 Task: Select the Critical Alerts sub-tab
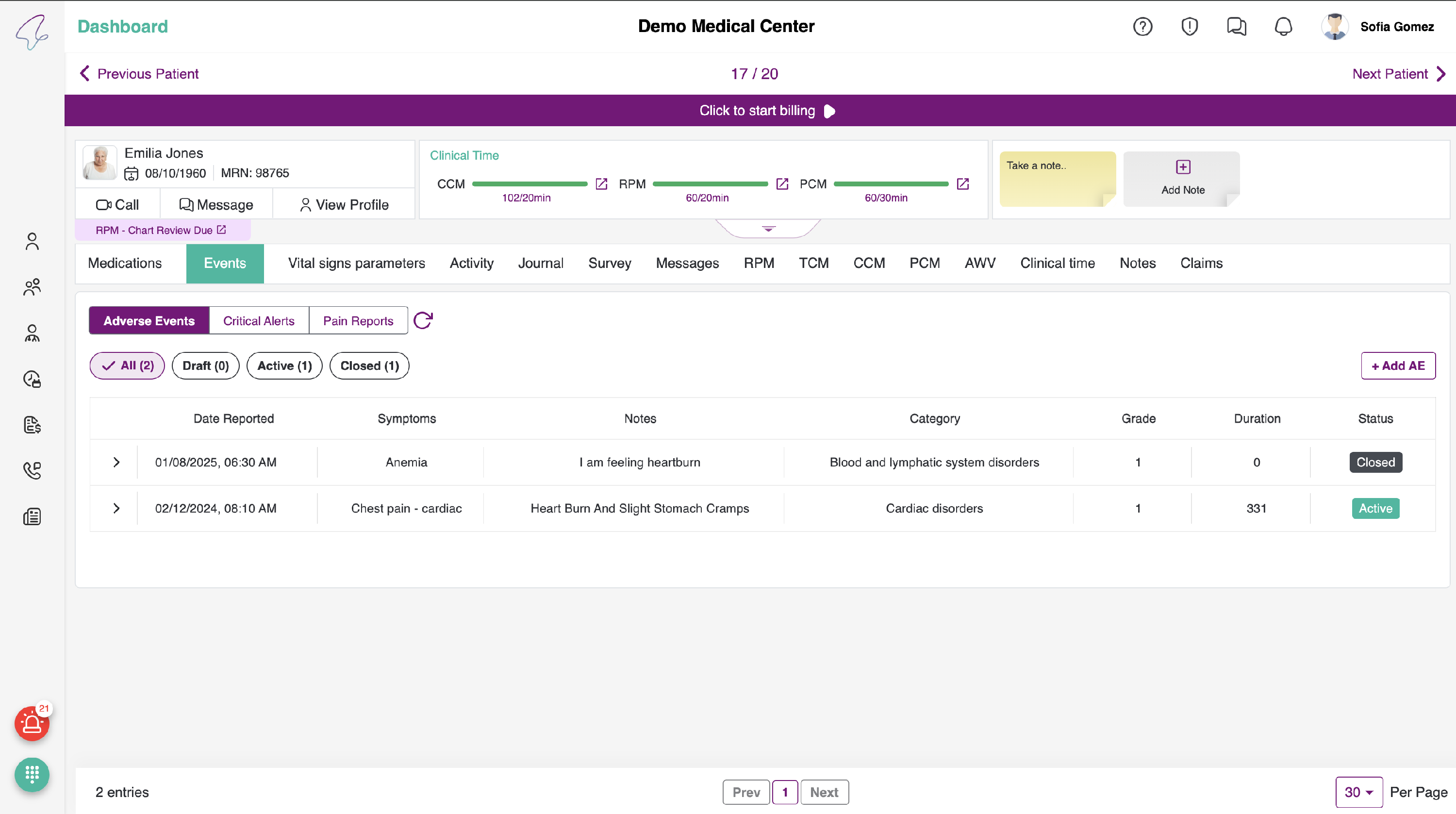[259, 320]
